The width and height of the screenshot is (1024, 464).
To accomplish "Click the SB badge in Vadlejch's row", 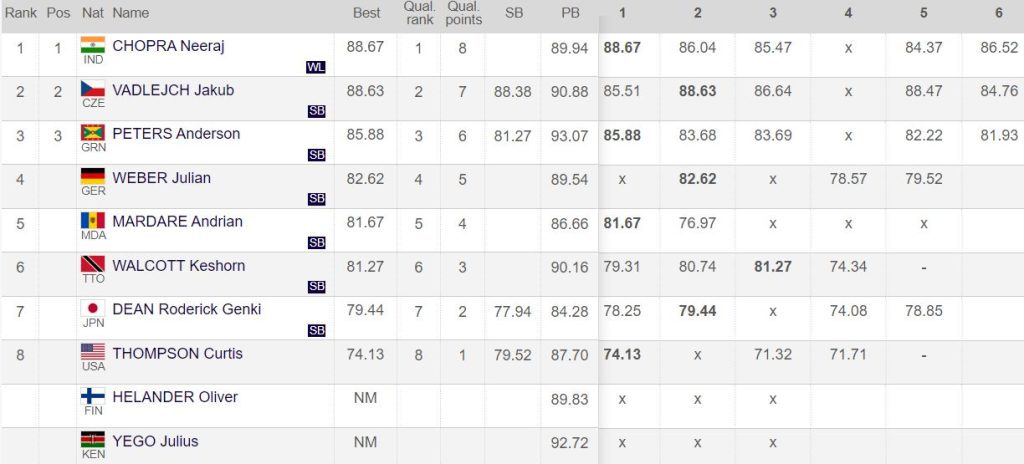I will pos(316,111).
